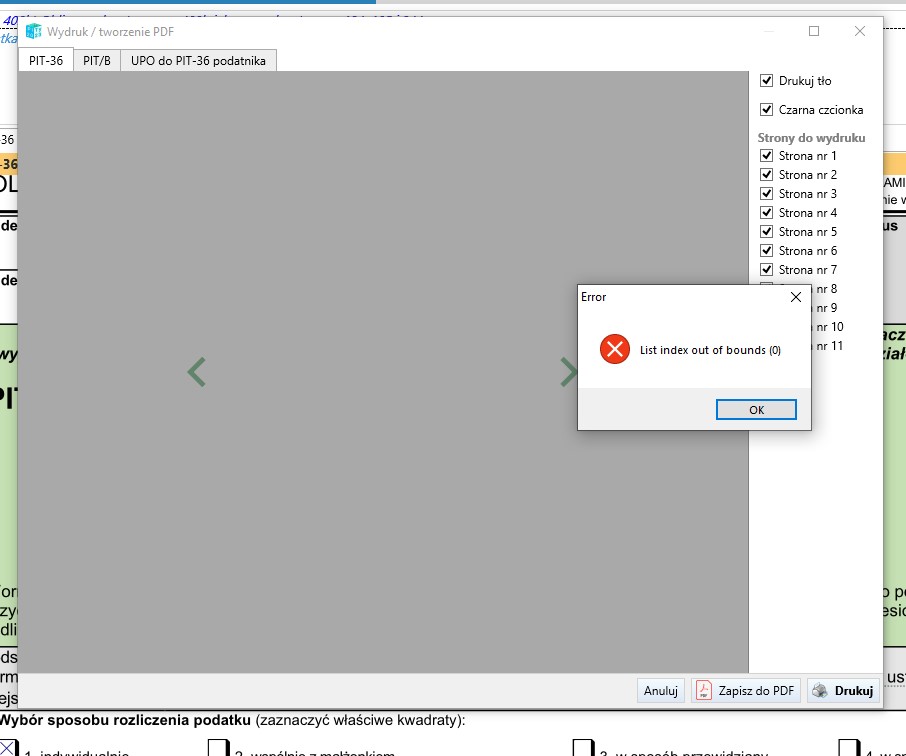Click the red error icon
Screen dimensions: 906x756
click(614, 349)
